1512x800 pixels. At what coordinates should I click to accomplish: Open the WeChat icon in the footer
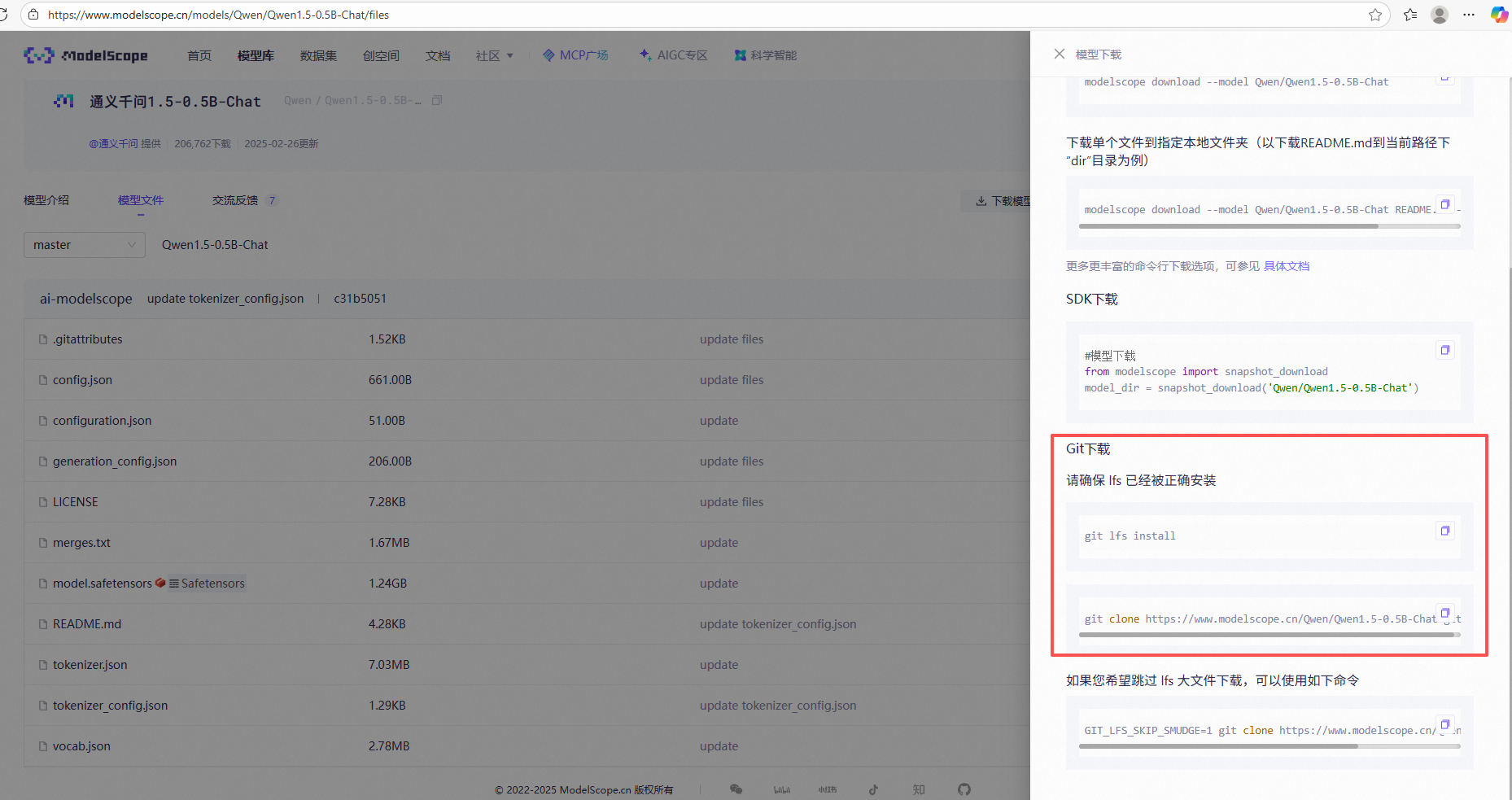[x=736, y=789]
